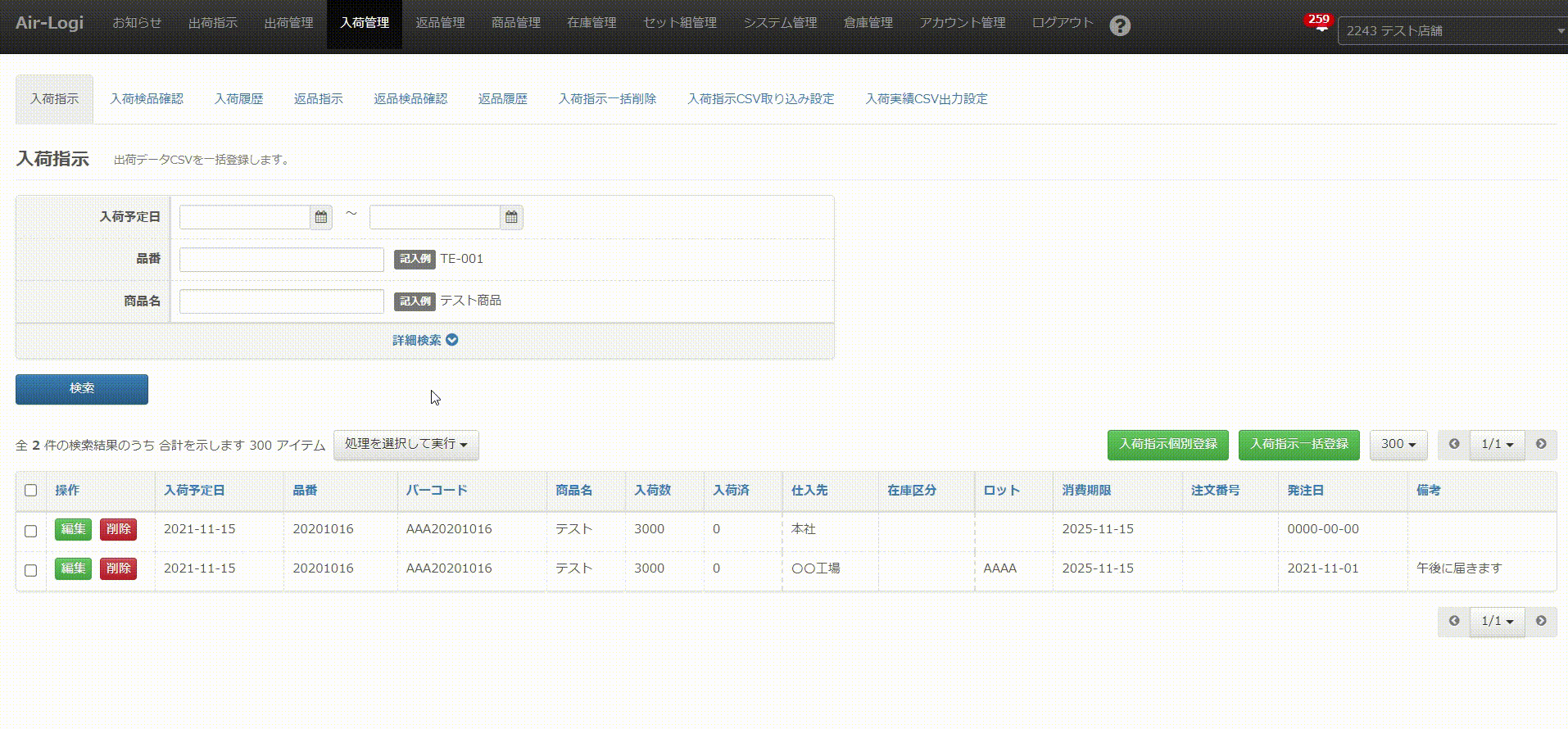Screen dimensions: 1568x729
Task: Open the 300 items-per-page dropdown
Action: click(x=1398, y=444)
